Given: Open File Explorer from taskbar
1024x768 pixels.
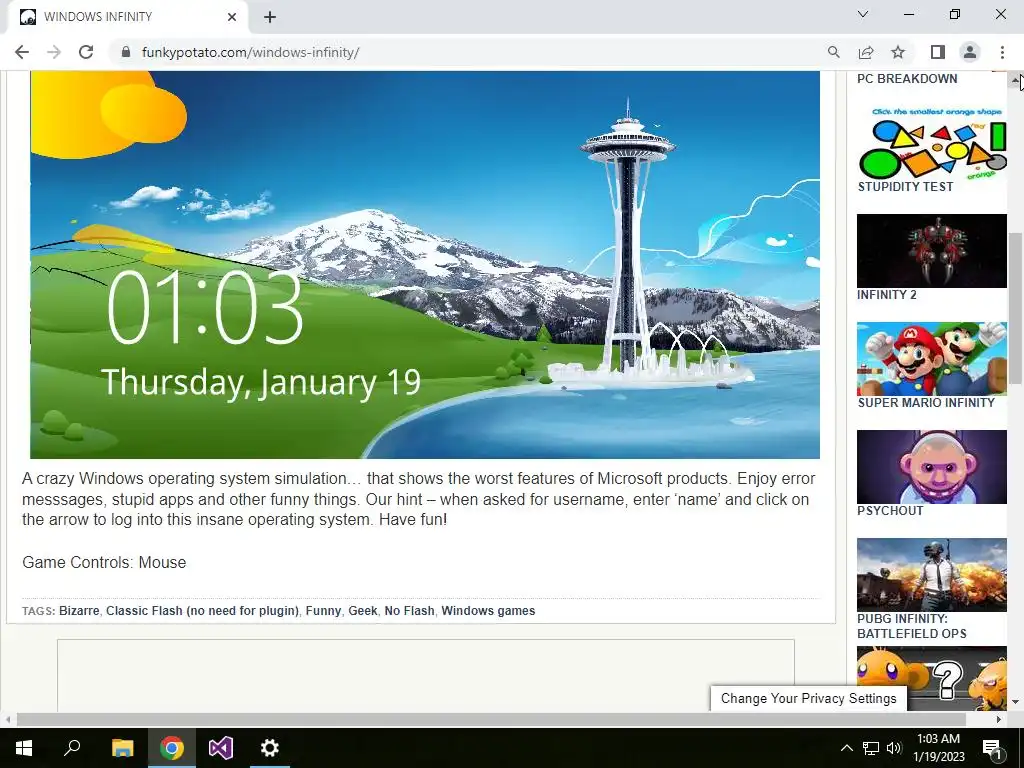Looking at the screenshot, I should [x=122, y=748].
